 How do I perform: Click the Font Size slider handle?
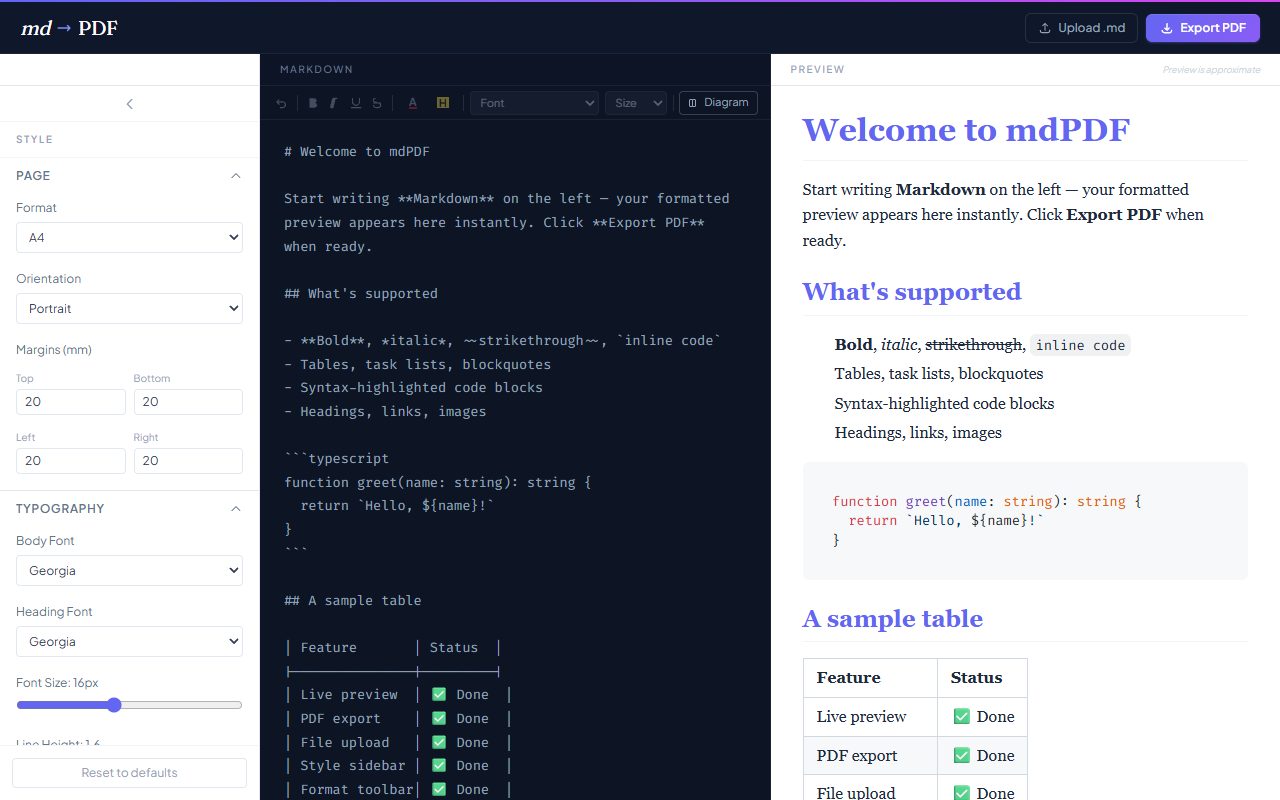point(114,705)
